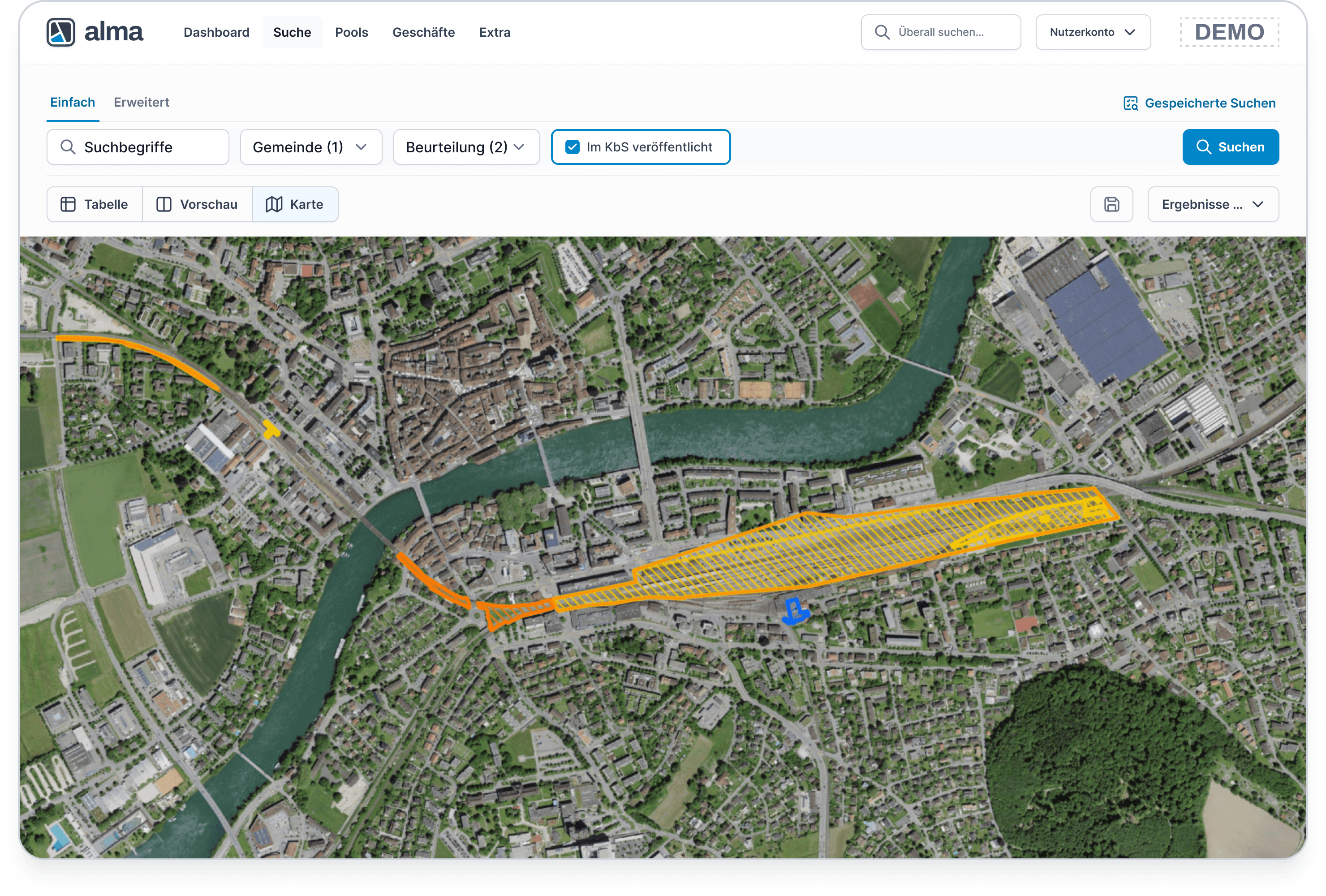Open the Pools menu item
The height and width of the screenshot is (896, 1326).
coord(352,33)
